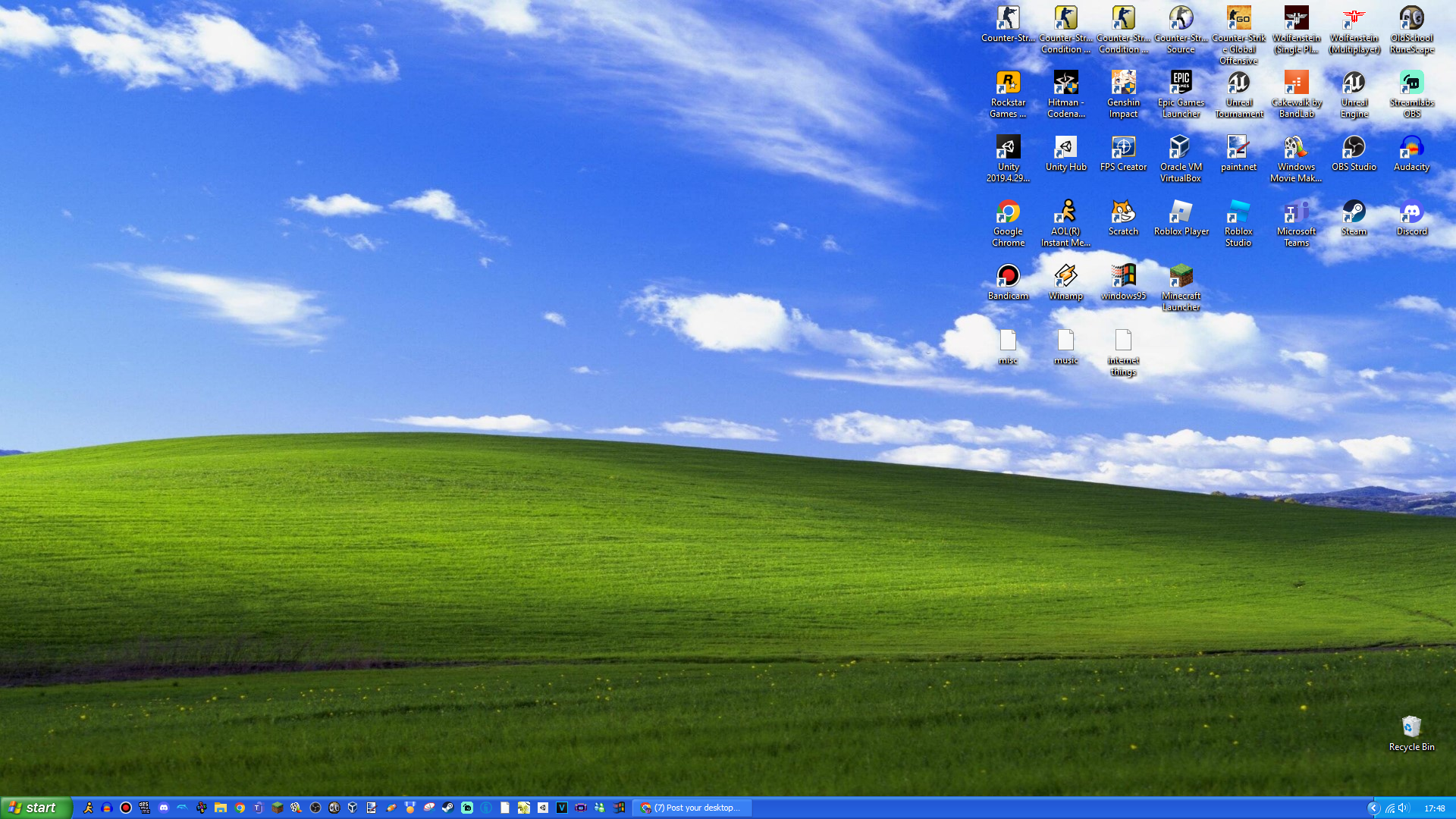This screenshot has width=1456, height=819.
Task: Click the 17:48 taskbar clock
Action: [x=1434, y=808]
